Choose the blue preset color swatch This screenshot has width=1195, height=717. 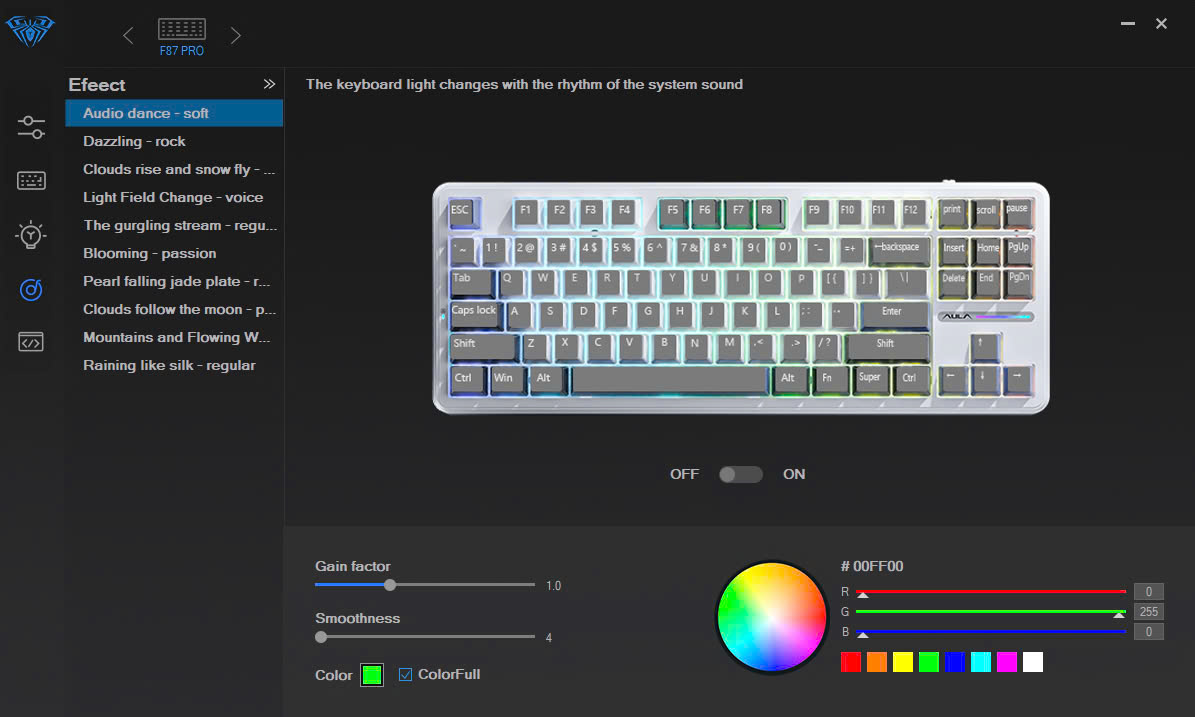click(x=954, y=662)
